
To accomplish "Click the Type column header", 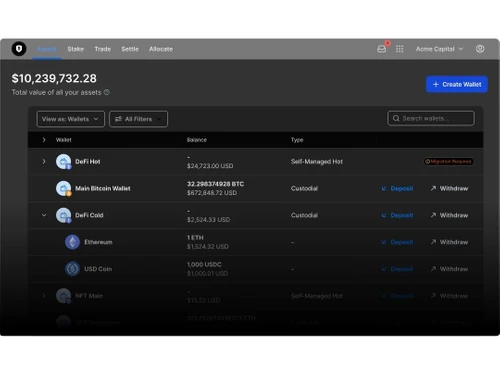I will click(x=297, y=140).
